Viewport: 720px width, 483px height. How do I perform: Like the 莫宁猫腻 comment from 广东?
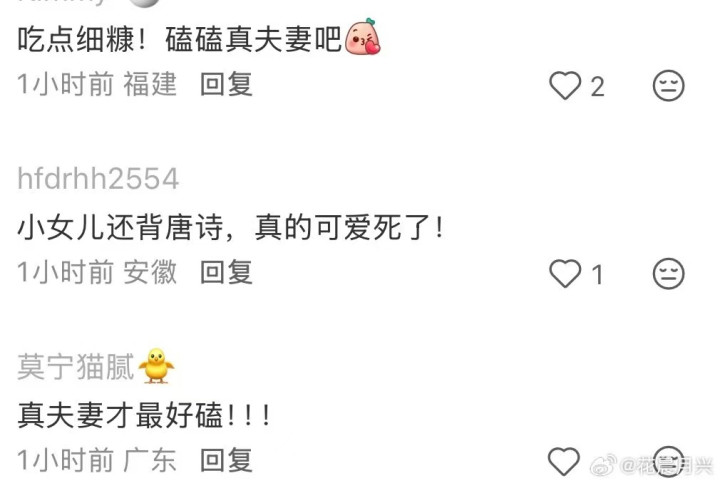[x=564, y=461]
